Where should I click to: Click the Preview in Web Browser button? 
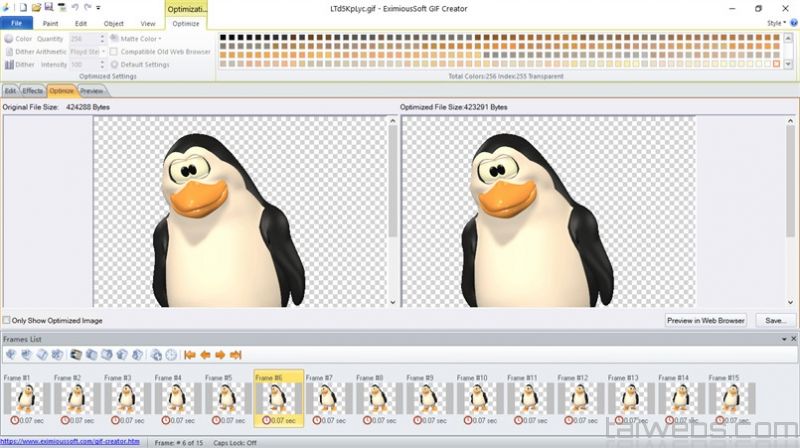point(706,321)
